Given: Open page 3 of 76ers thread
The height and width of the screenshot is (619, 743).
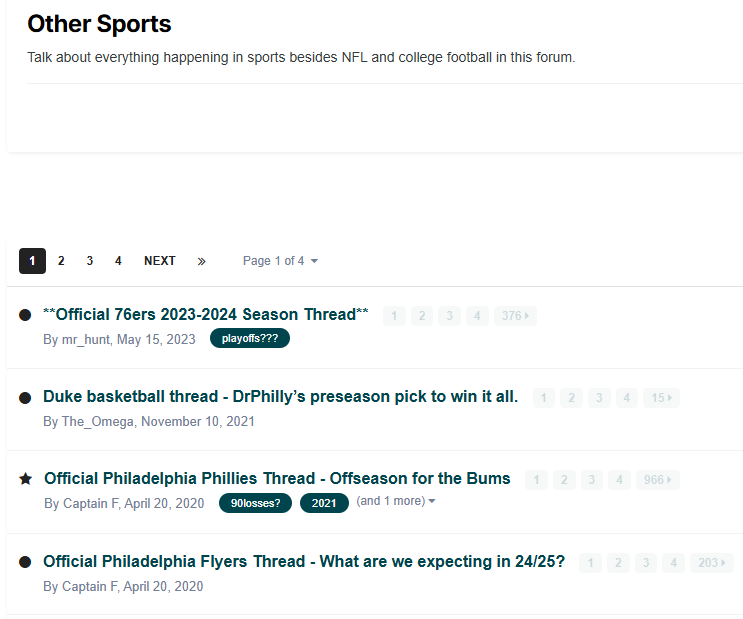Looking at the screenshot, I should click(449, 316).
